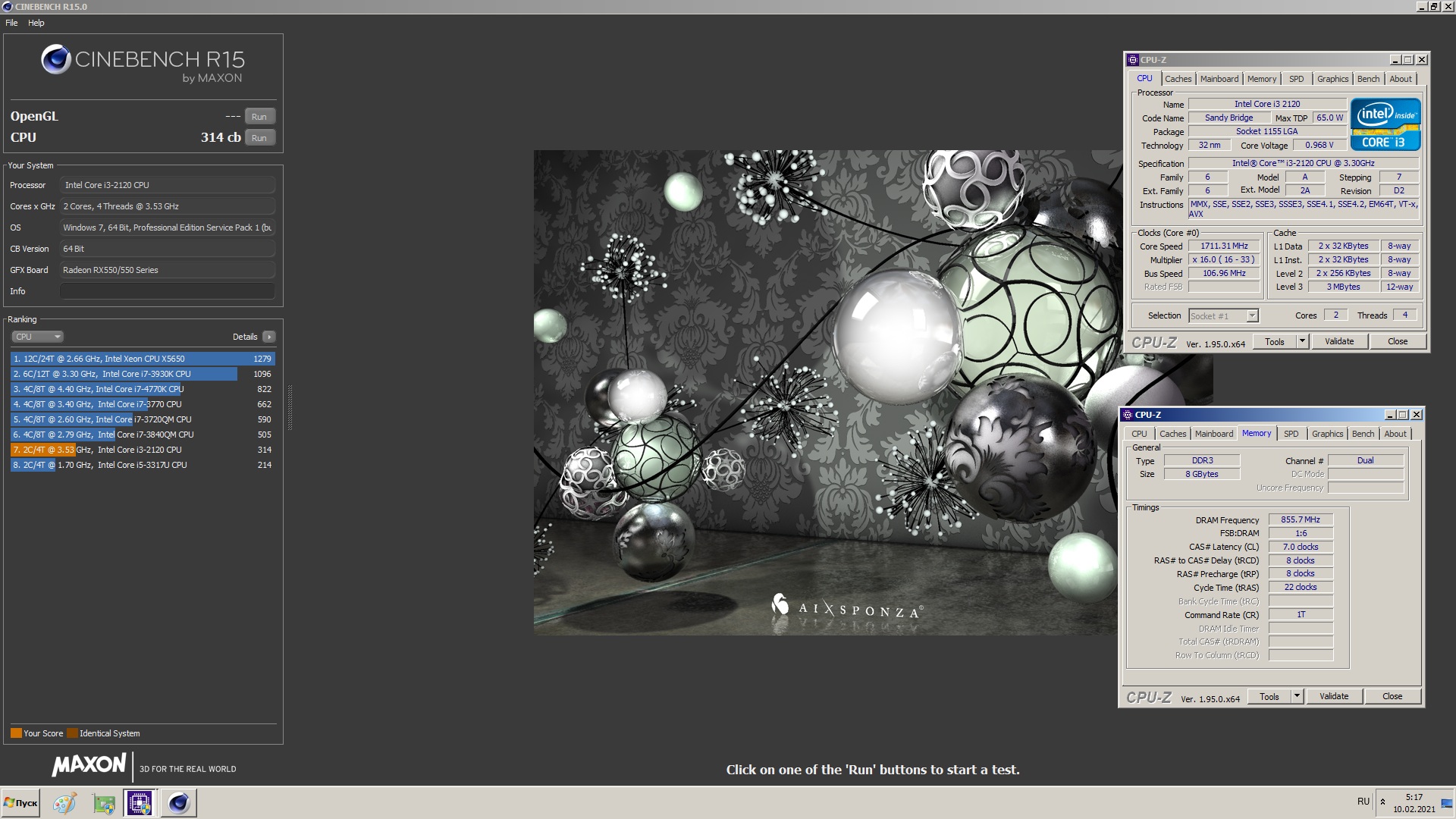Click Validate in lower CPU-Z window
Screen dimensions: 1456x819
tap(1334, 697)
